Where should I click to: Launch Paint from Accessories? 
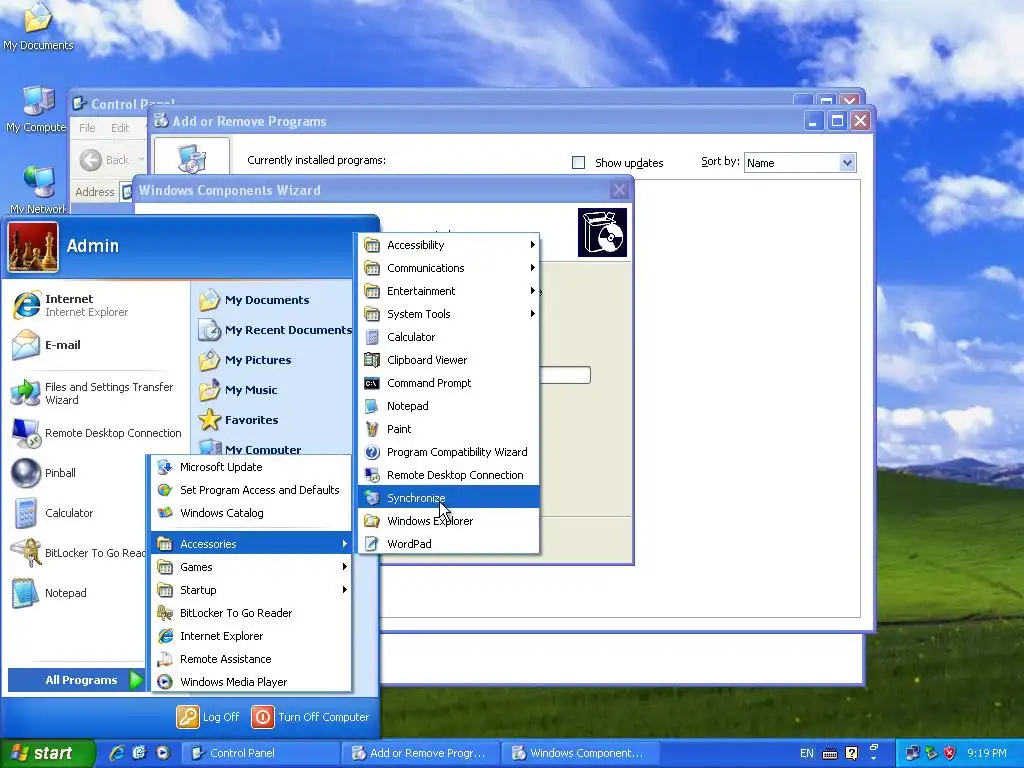click(x=449, y=429)
